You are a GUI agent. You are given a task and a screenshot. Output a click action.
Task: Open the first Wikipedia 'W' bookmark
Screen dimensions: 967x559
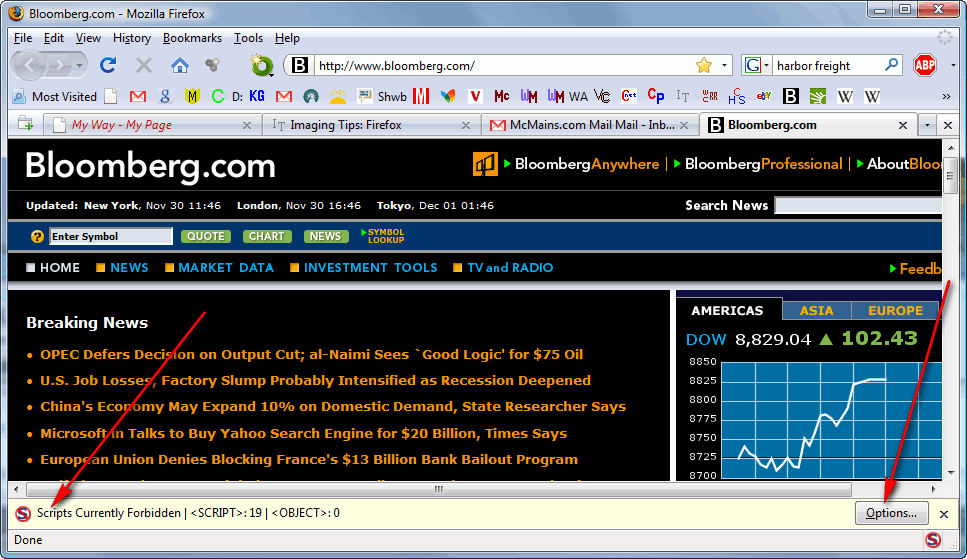[x=845, y=96]
